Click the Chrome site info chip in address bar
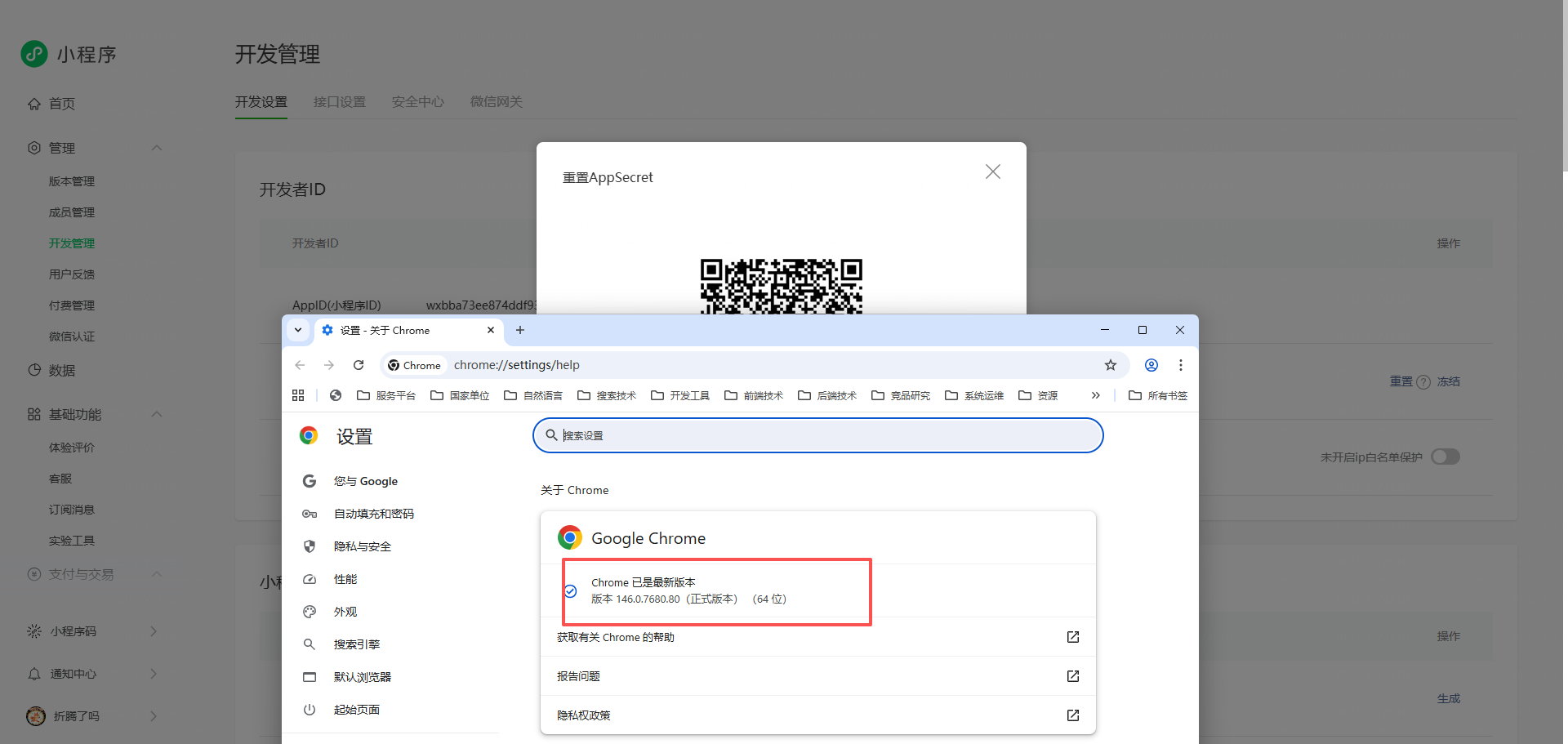This screenshot has height=744, width=1568. click(x=415, y=365)
